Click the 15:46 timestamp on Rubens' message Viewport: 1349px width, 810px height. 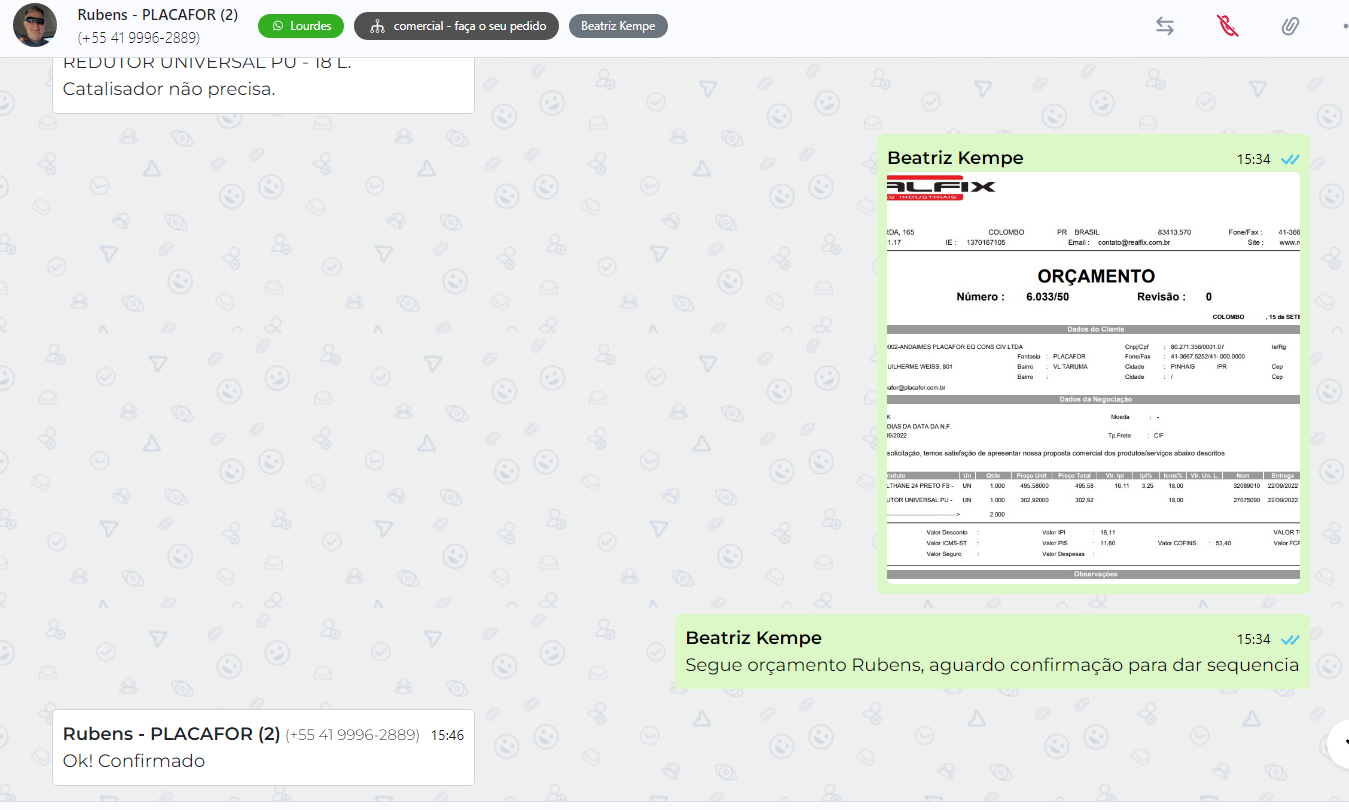coord(447,735)
